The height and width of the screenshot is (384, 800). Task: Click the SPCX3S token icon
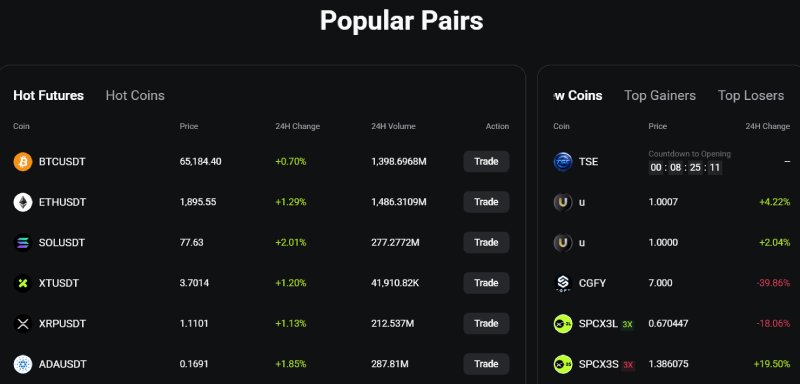tap(563, 364)
